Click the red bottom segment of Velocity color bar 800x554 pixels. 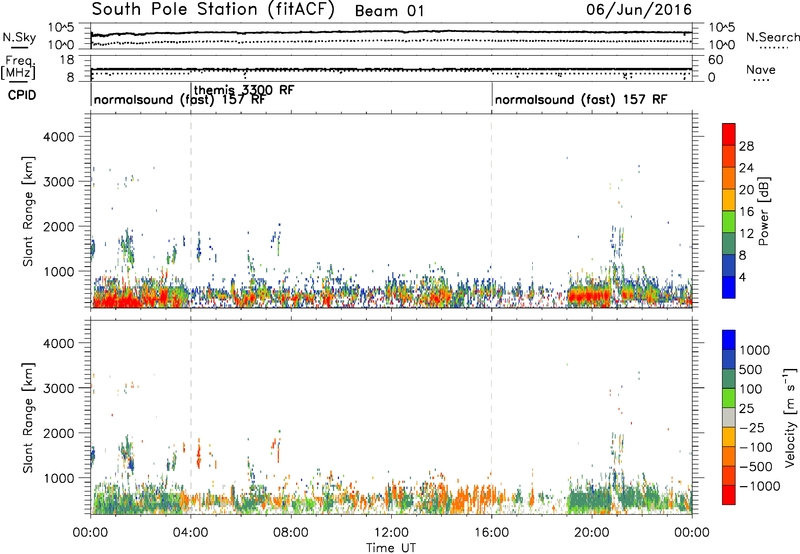(729, 495)
